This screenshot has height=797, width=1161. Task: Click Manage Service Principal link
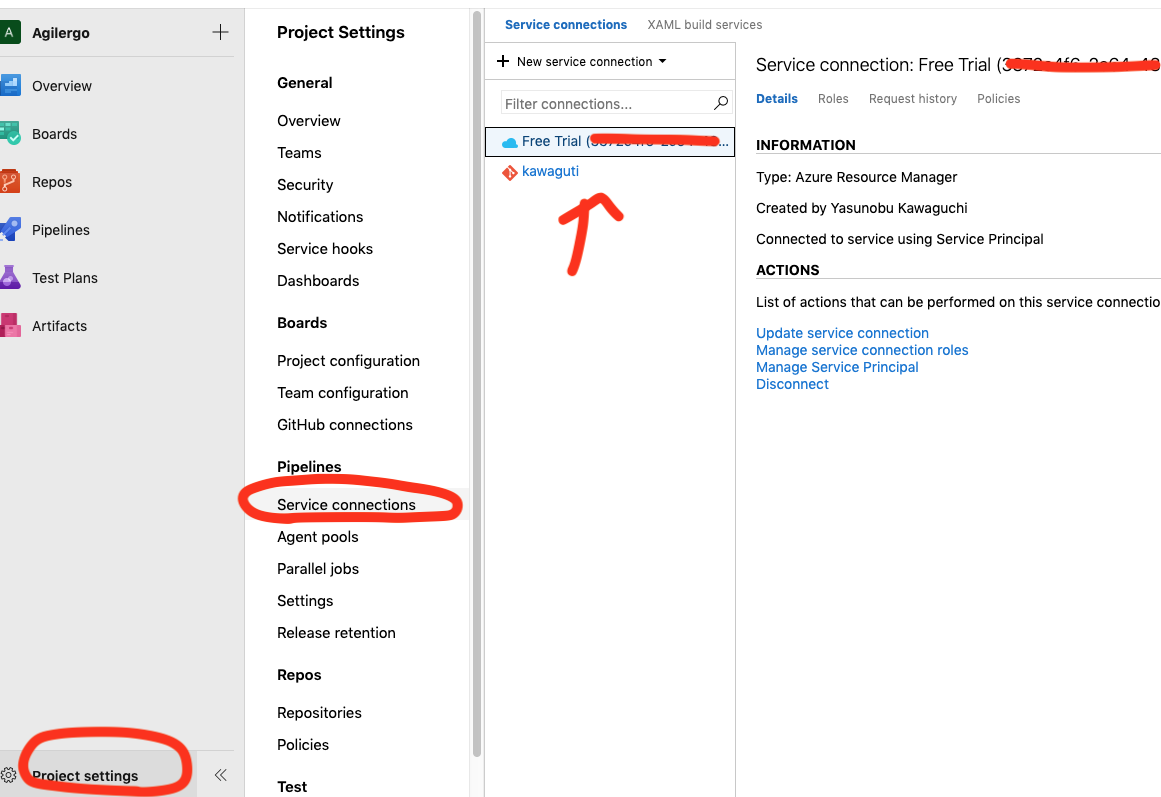pyautogui.click(x=837, y=367)
